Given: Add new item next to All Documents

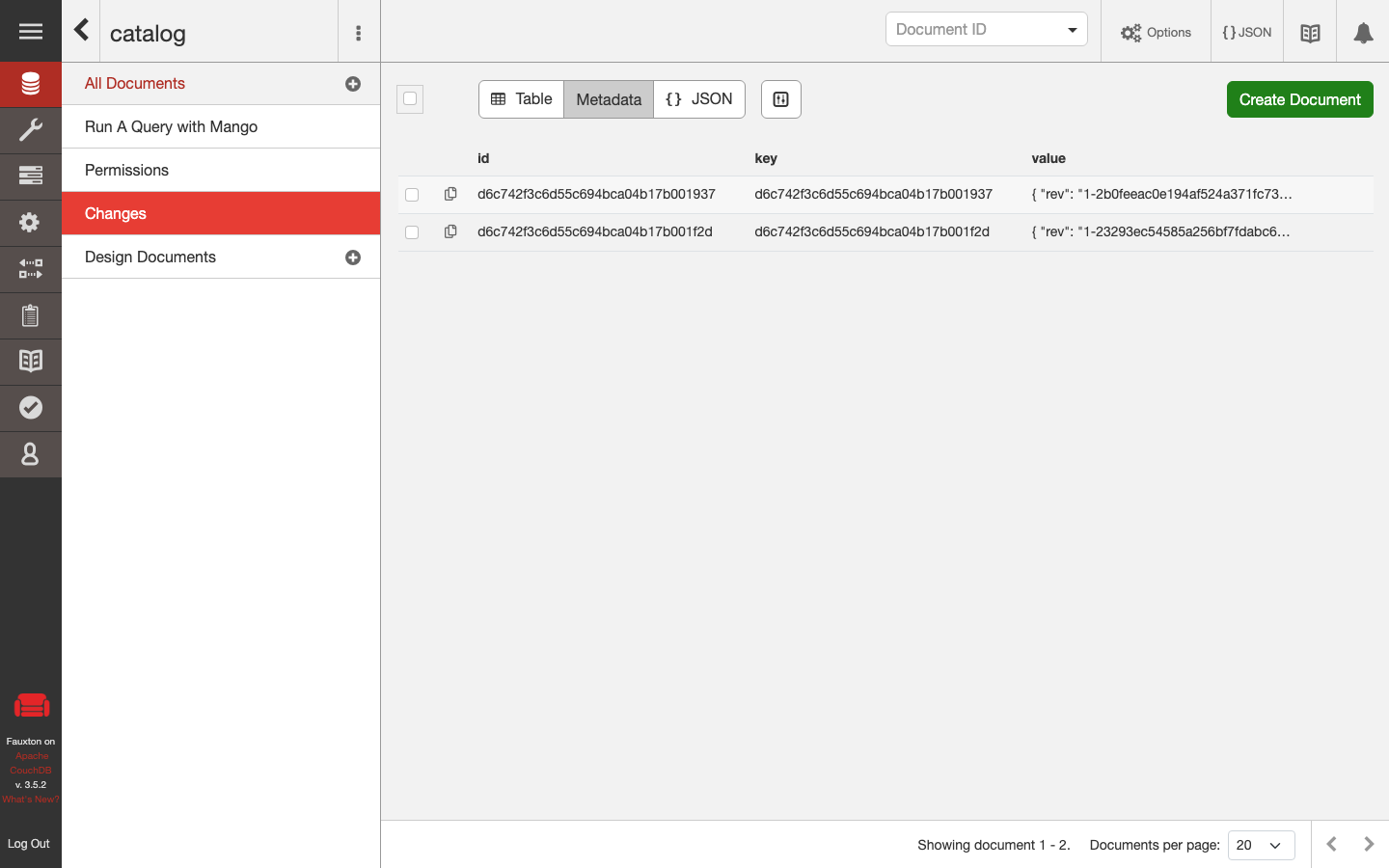Looking at the screenshot, I should click(x=353, y=84).
